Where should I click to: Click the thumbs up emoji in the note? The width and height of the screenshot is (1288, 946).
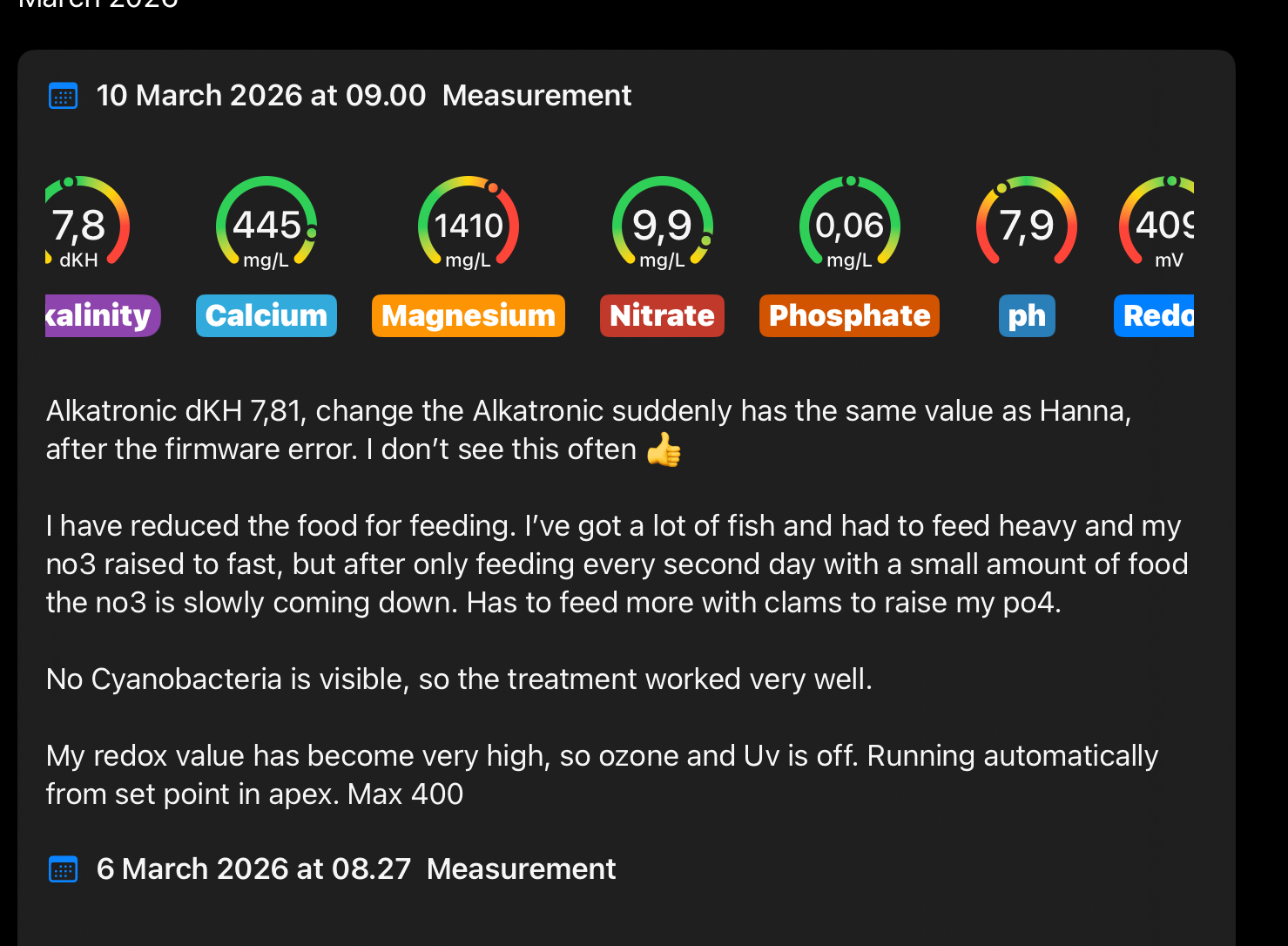click(x=664, y=450)
